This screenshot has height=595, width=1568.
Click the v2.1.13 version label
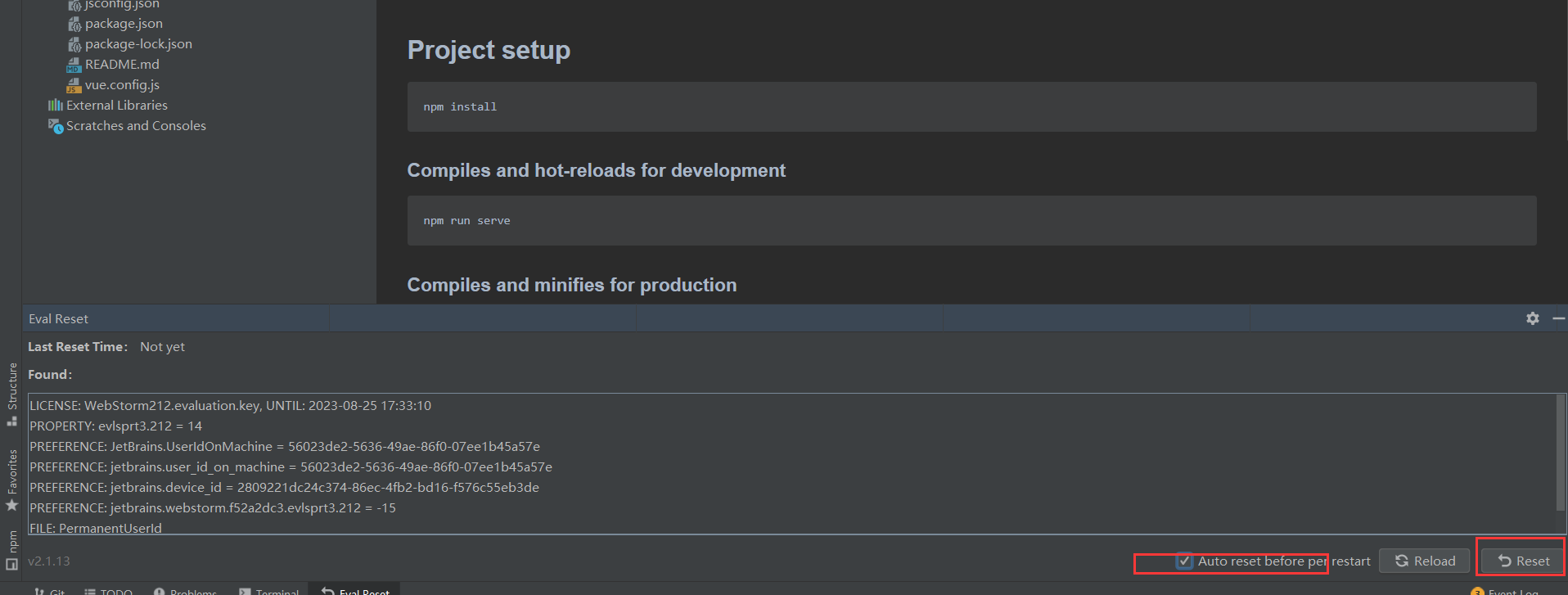49,561
